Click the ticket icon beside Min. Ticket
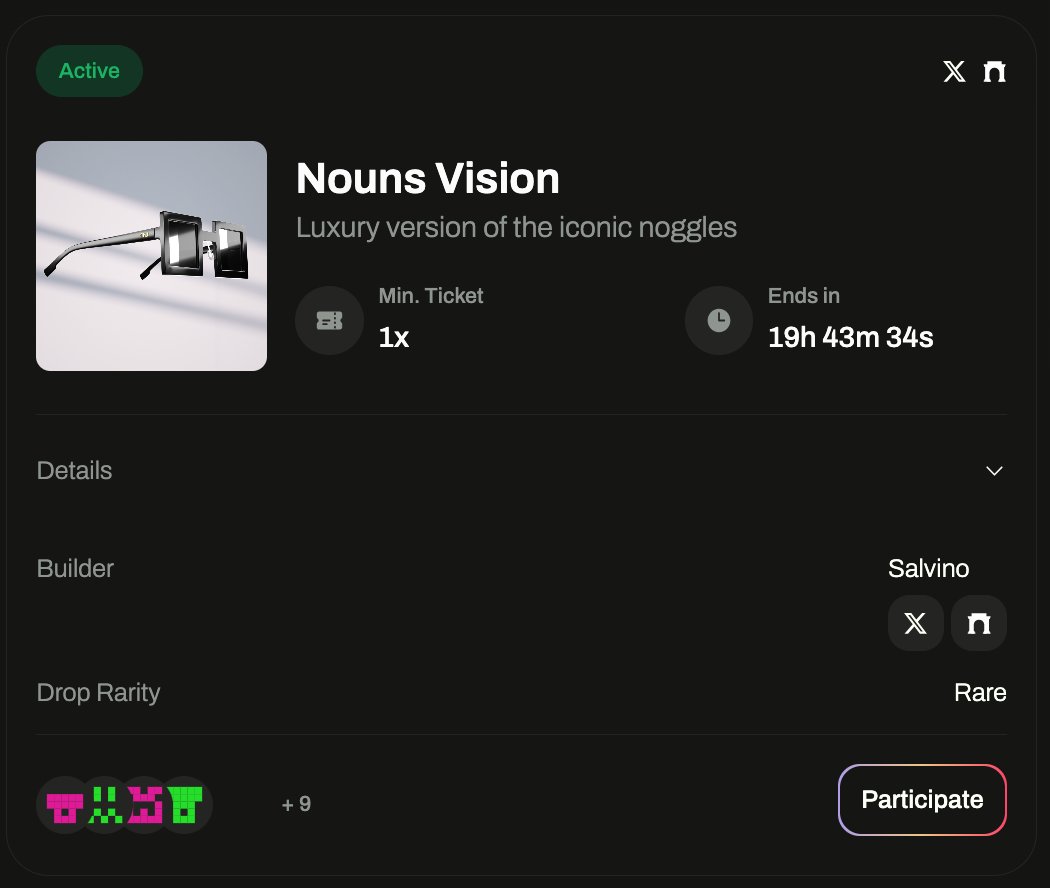Image resolution: width=1050 pixels, height=888 pixels. (329, 321)
